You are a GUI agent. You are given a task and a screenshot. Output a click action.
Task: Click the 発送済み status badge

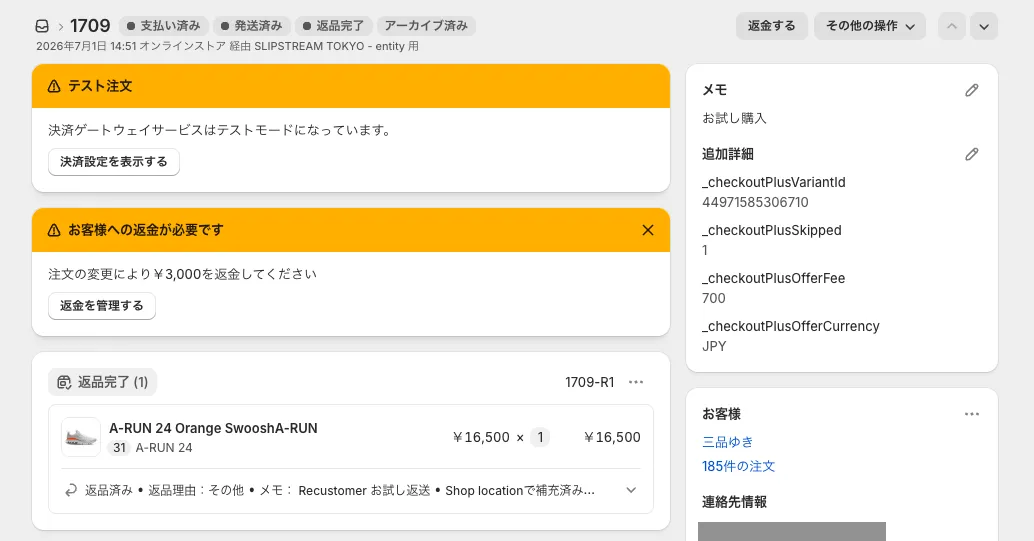tap(252, 26)
